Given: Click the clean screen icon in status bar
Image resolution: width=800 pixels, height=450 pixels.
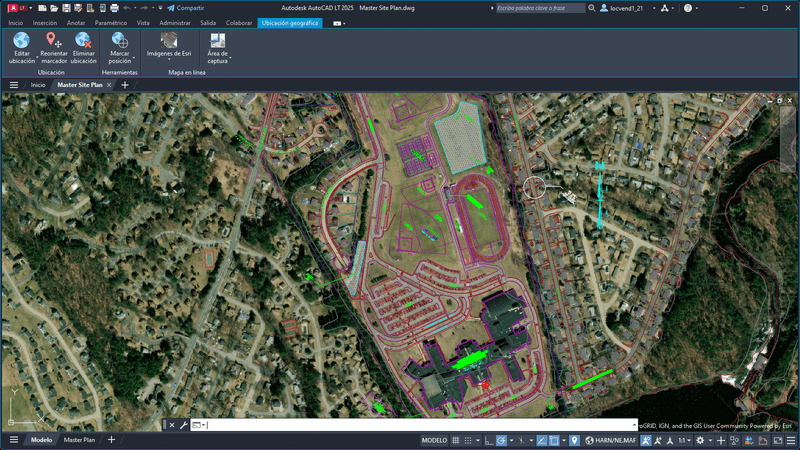Looking at the screenshot, I should 777,440.
